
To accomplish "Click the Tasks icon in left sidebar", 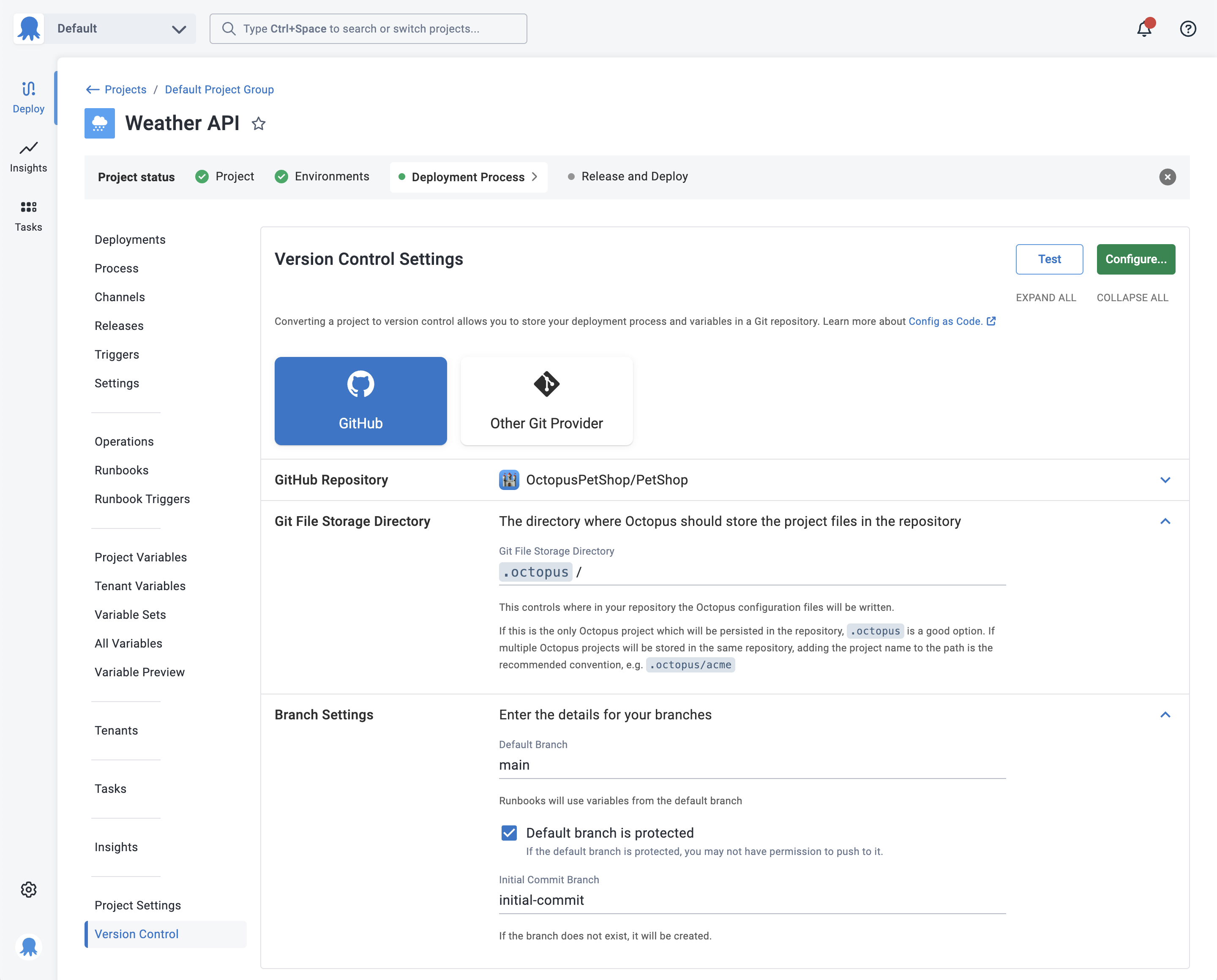I will tap(28, 216).
